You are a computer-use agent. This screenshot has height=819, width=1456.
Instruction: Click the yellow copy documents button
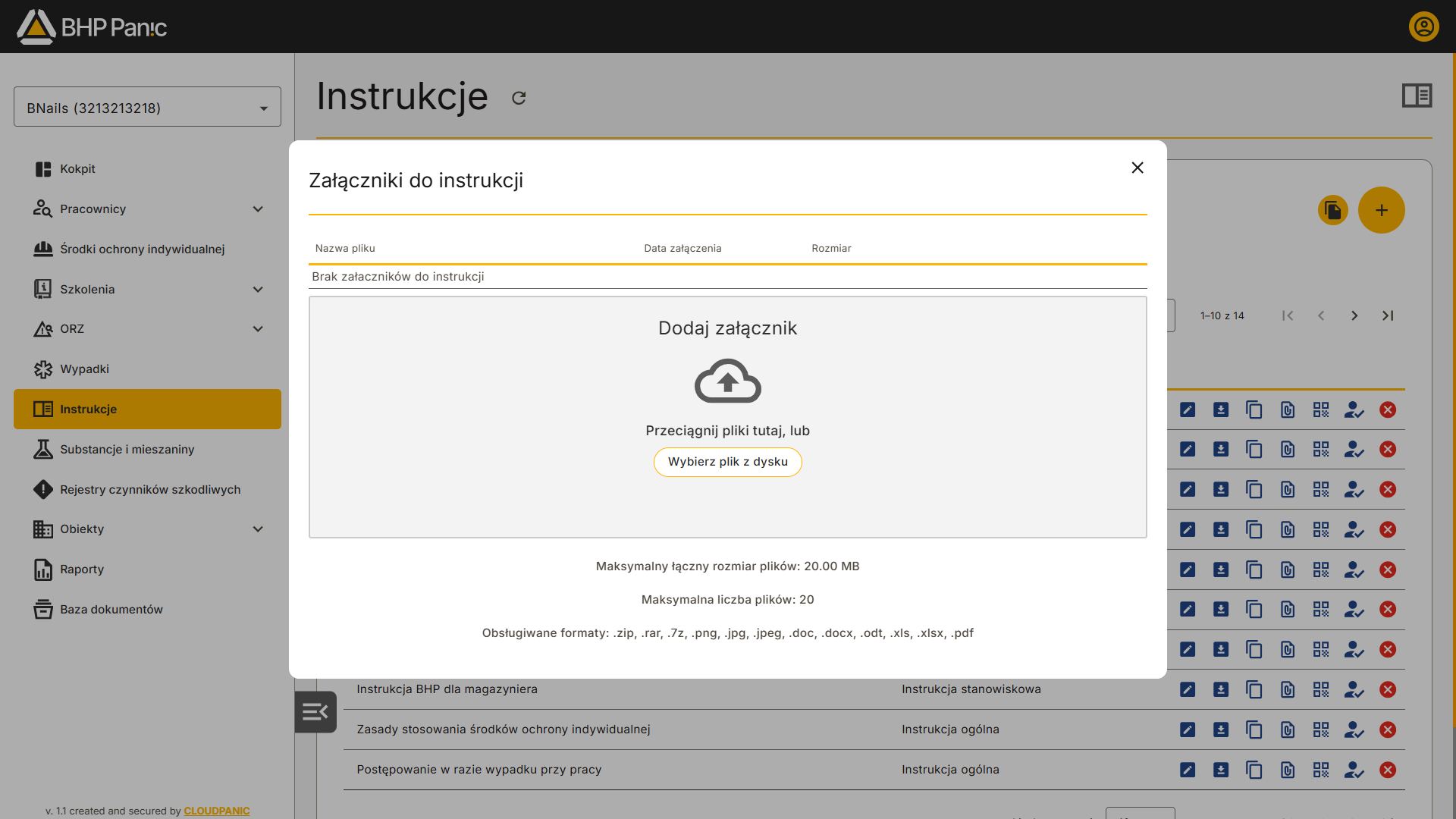1333,210
